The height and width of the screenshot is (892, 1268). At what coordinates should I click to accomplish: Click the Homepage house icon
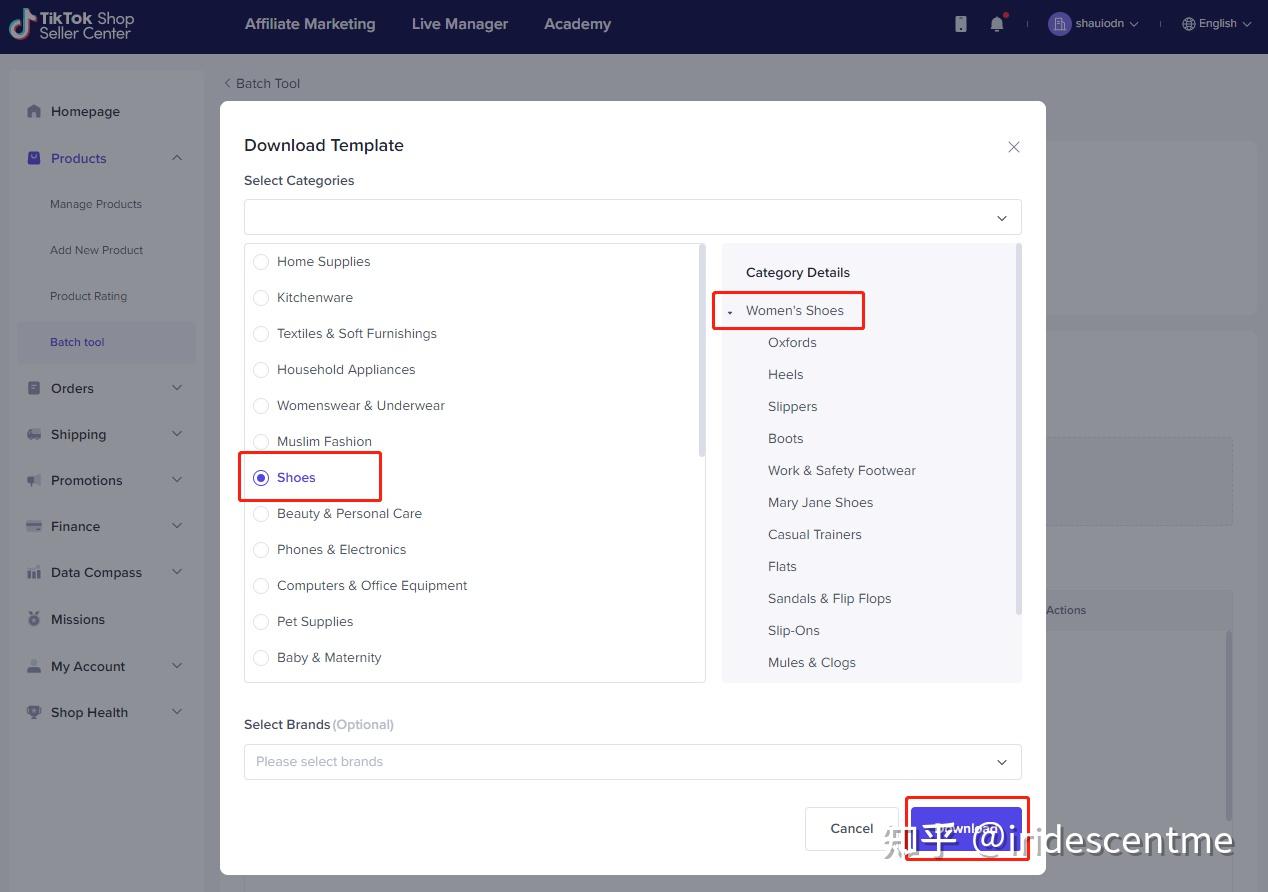(x=35, y=111)
